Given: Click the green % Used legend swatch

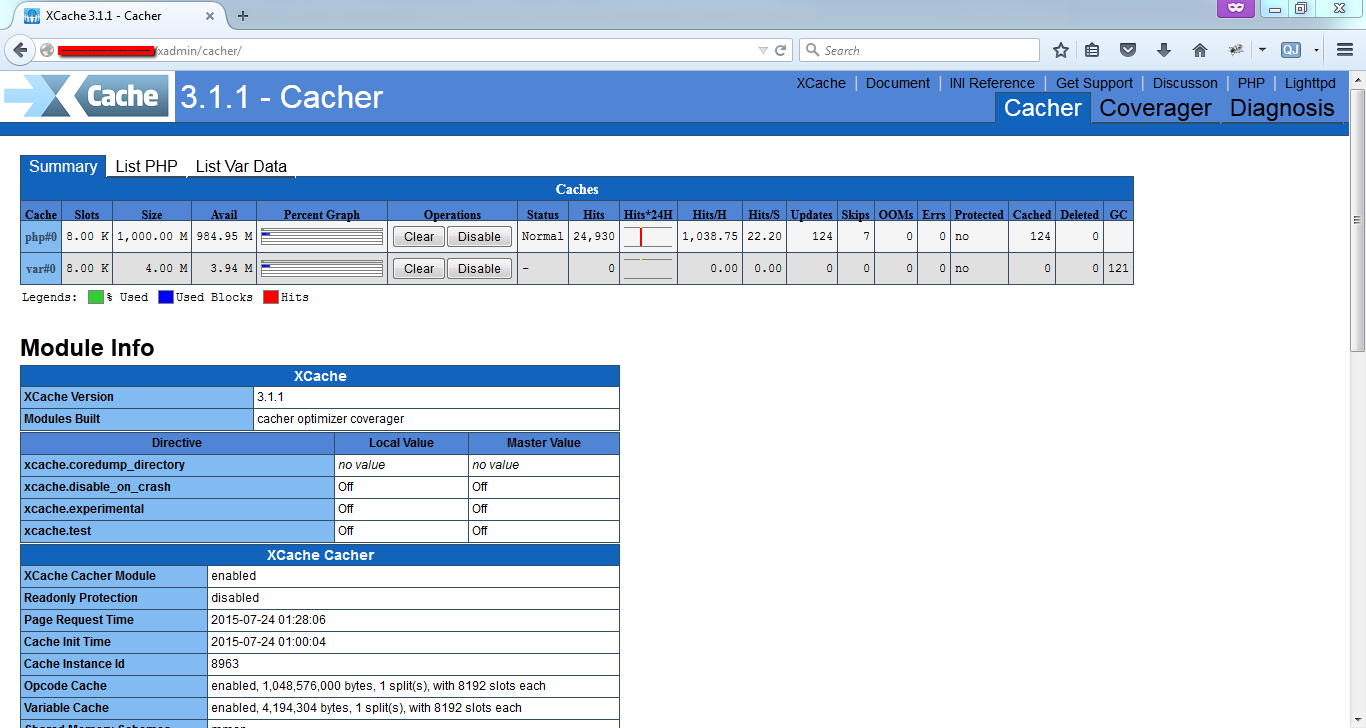Looking at the screenshot, I should click(x=96, y=297).
